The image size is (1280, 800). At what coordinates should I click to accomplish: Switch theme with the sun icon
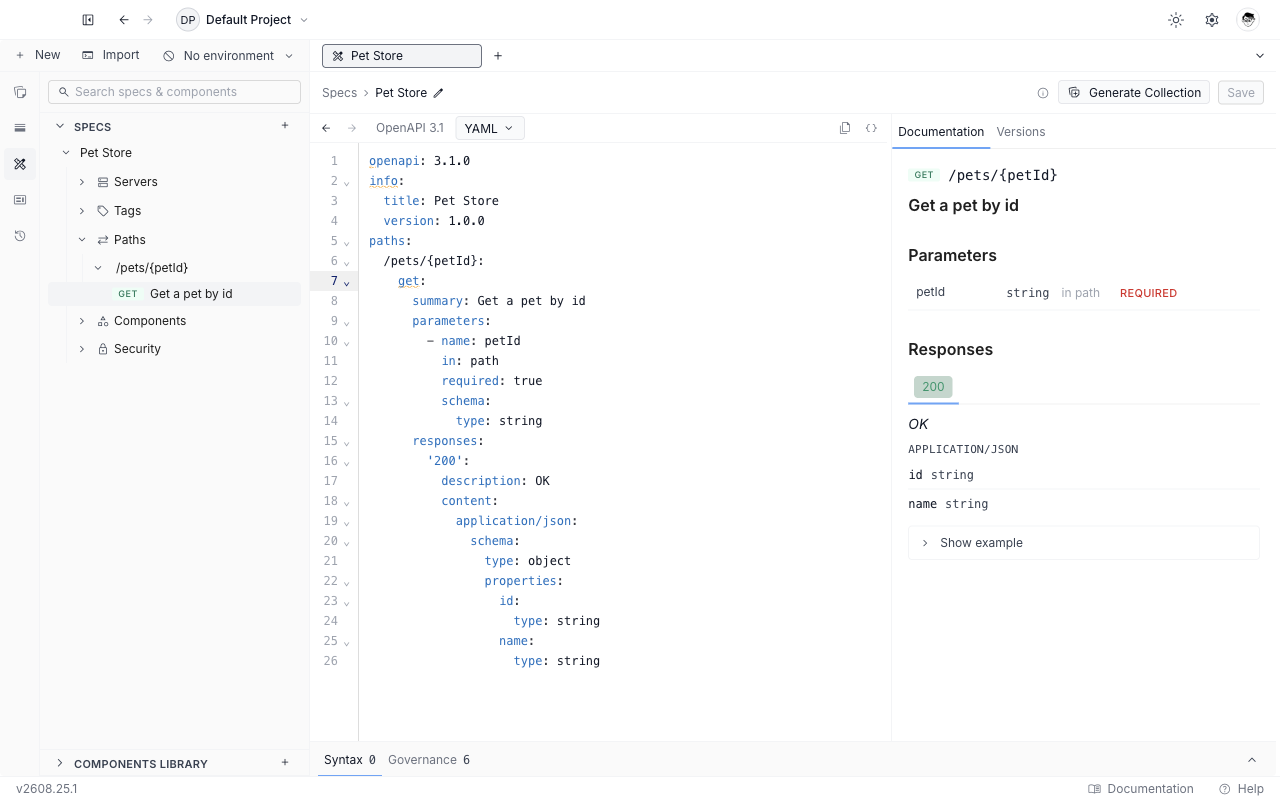coord(1176,20)
